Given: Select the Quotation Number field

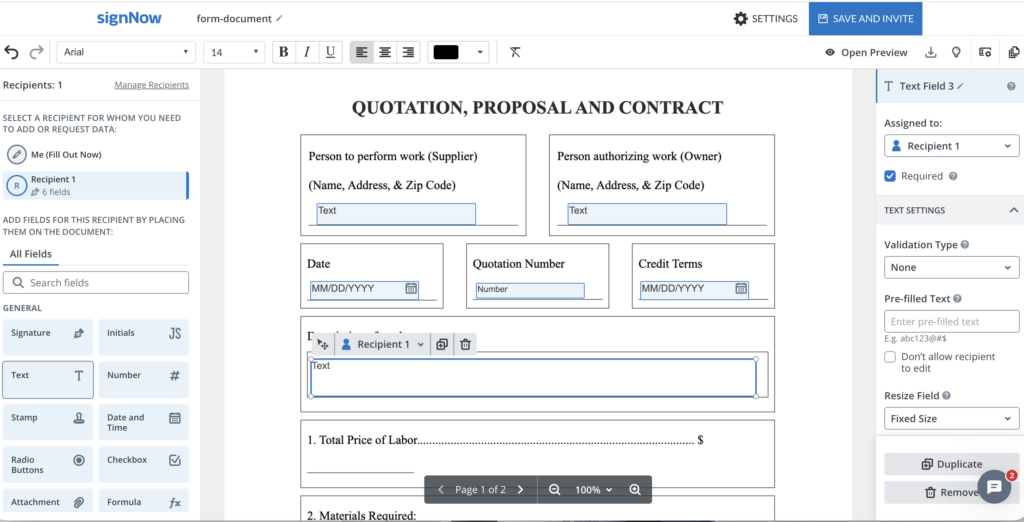Looking at the screenshot, I should coord(530,291).
